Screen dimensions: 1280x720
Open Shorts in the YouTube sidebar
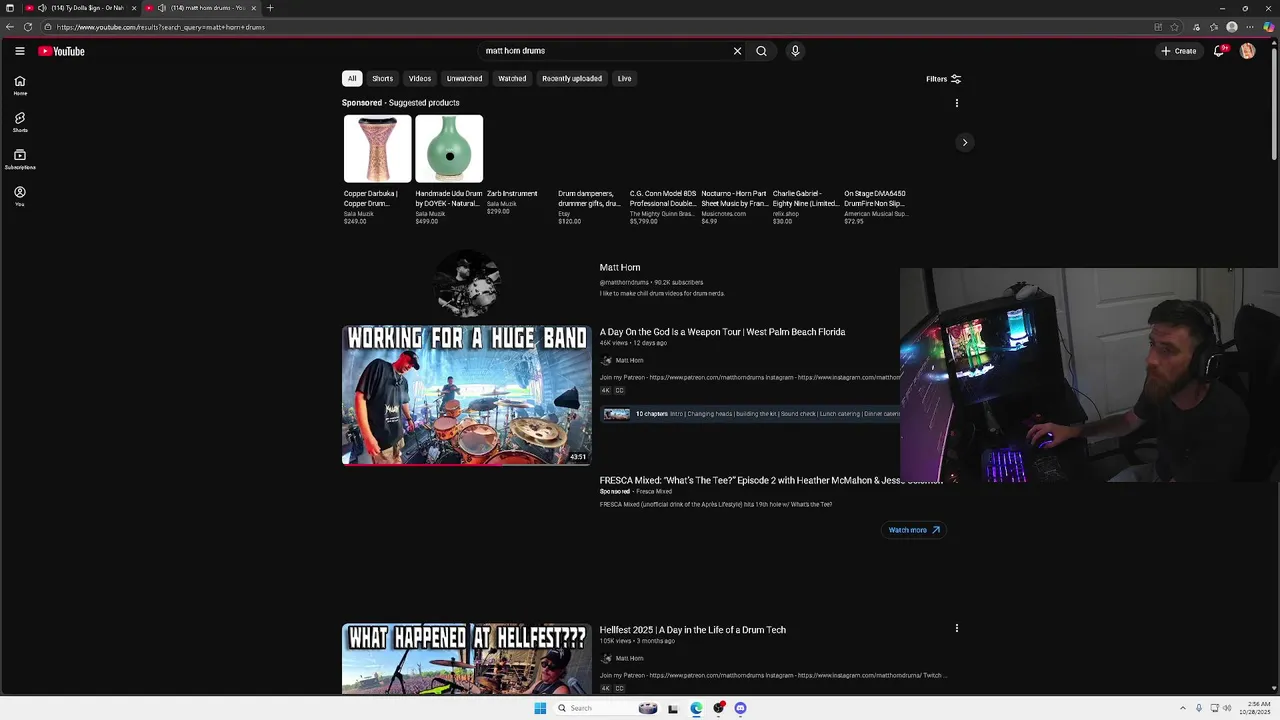click(20, 123)
